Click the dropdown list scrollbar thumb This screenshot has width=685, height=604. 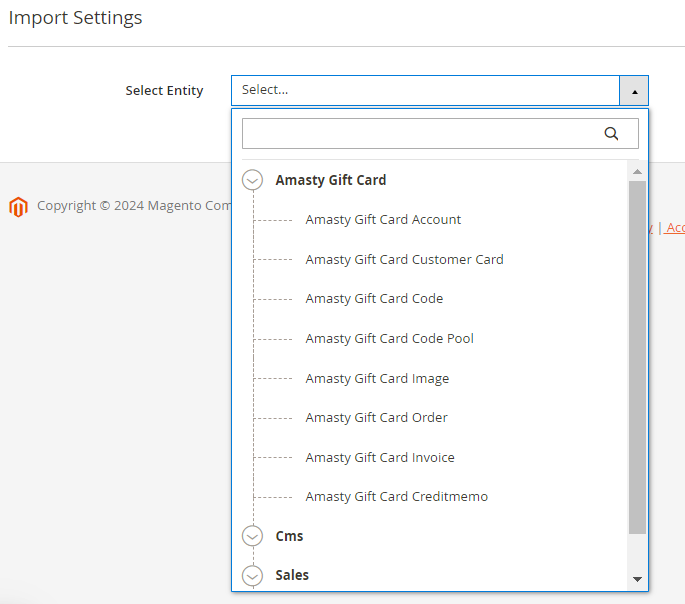pos(637,357)
